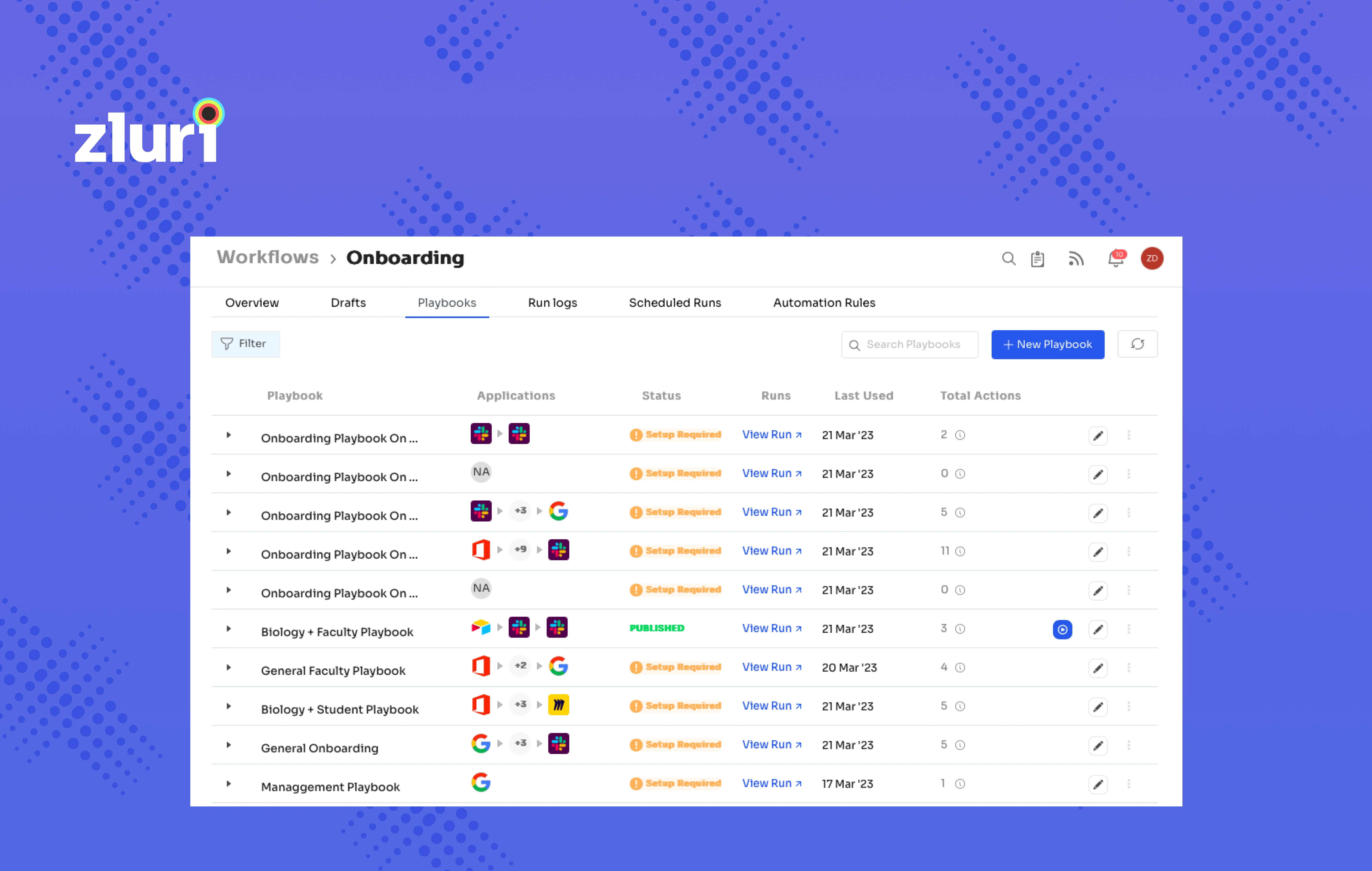Edit the Biology + Student Playbook pencil icon
This screenshot has width=1372, height=871.
[1098, 707]
